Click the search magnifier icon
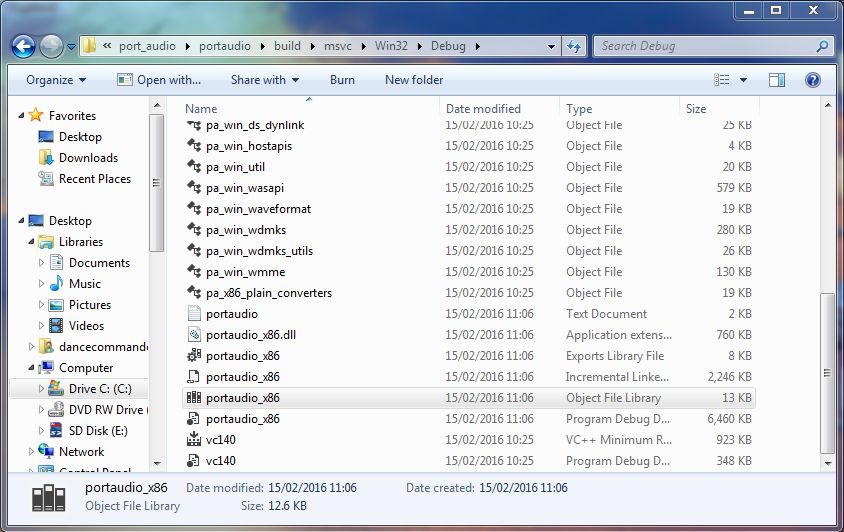 coord(821,46)
